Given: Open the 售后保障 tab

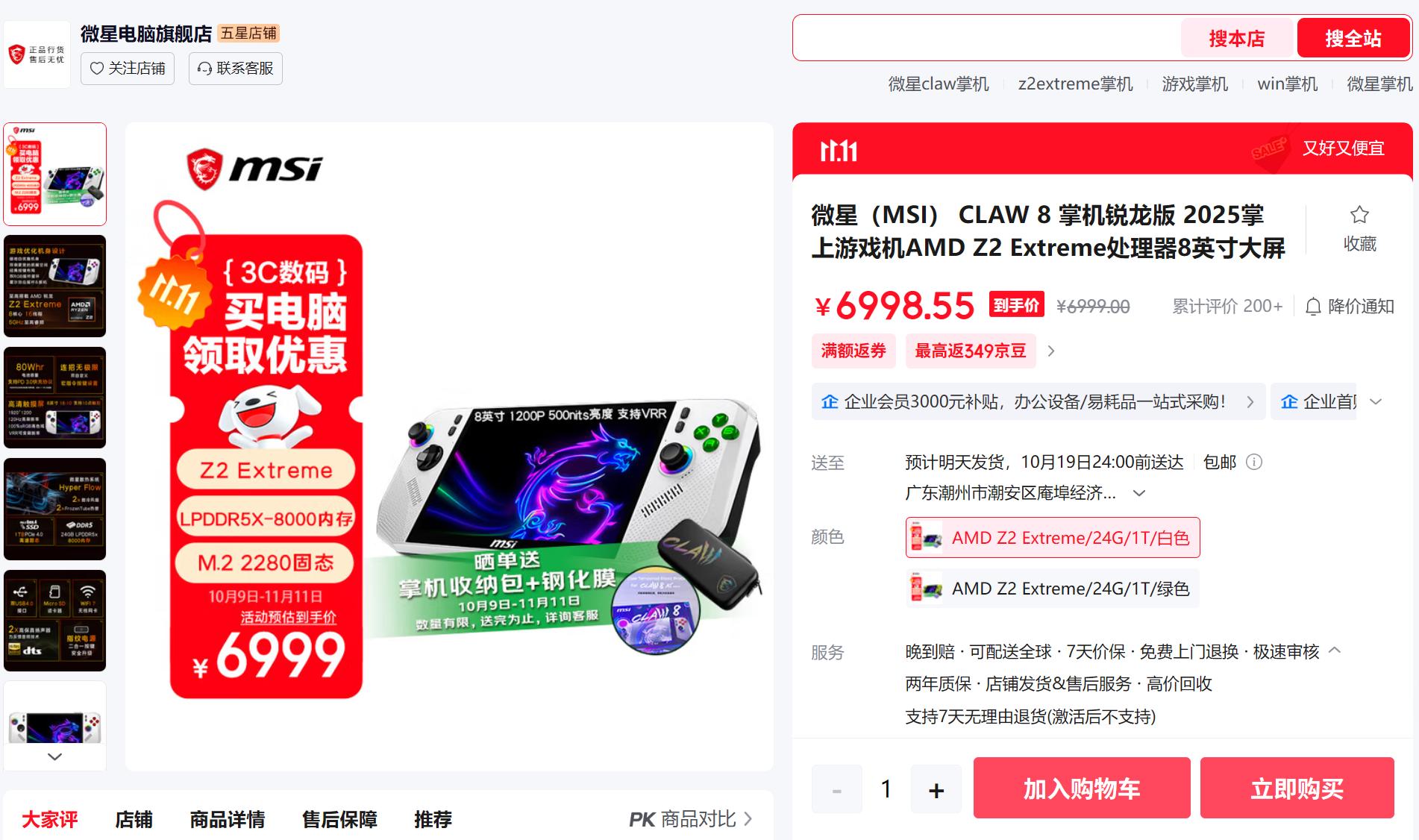Looking at the screenshot, I should click(339, 820).
